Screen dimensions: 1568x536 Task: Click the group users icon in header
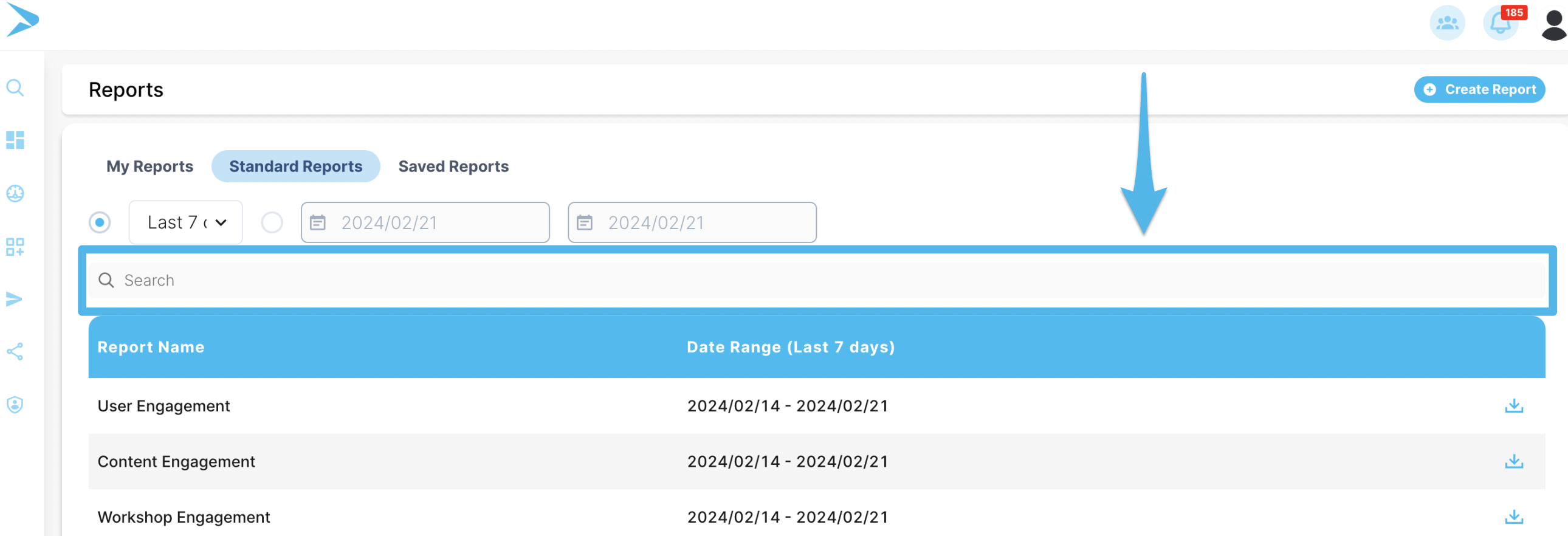1447,23
